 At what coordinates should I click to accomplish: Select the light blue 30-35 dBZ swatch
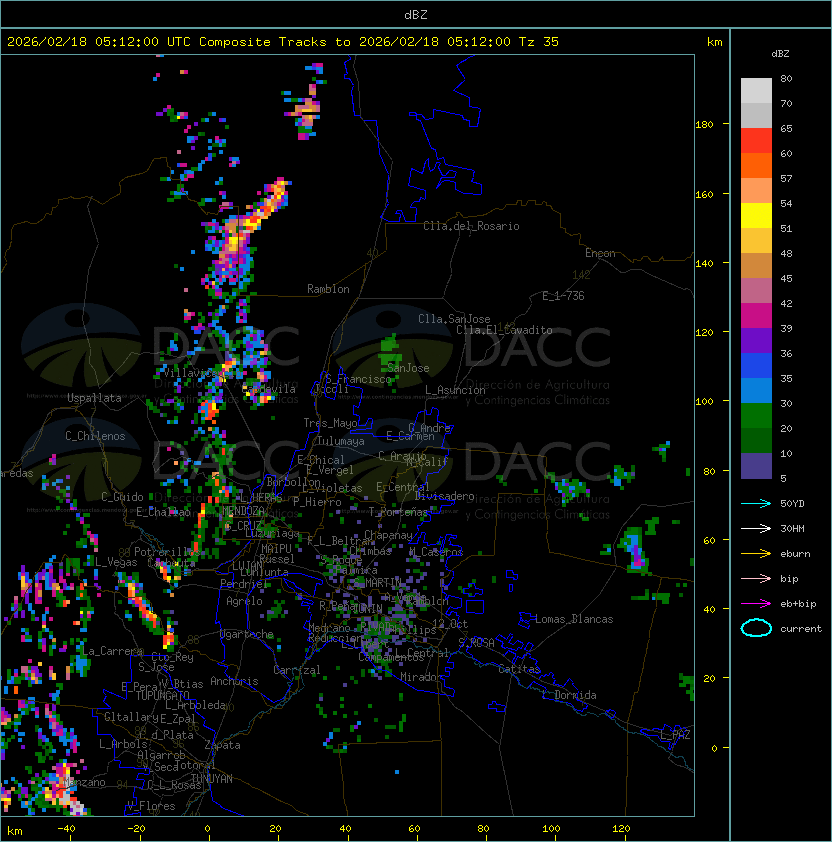pyautogui.click(x=756, y=390)
